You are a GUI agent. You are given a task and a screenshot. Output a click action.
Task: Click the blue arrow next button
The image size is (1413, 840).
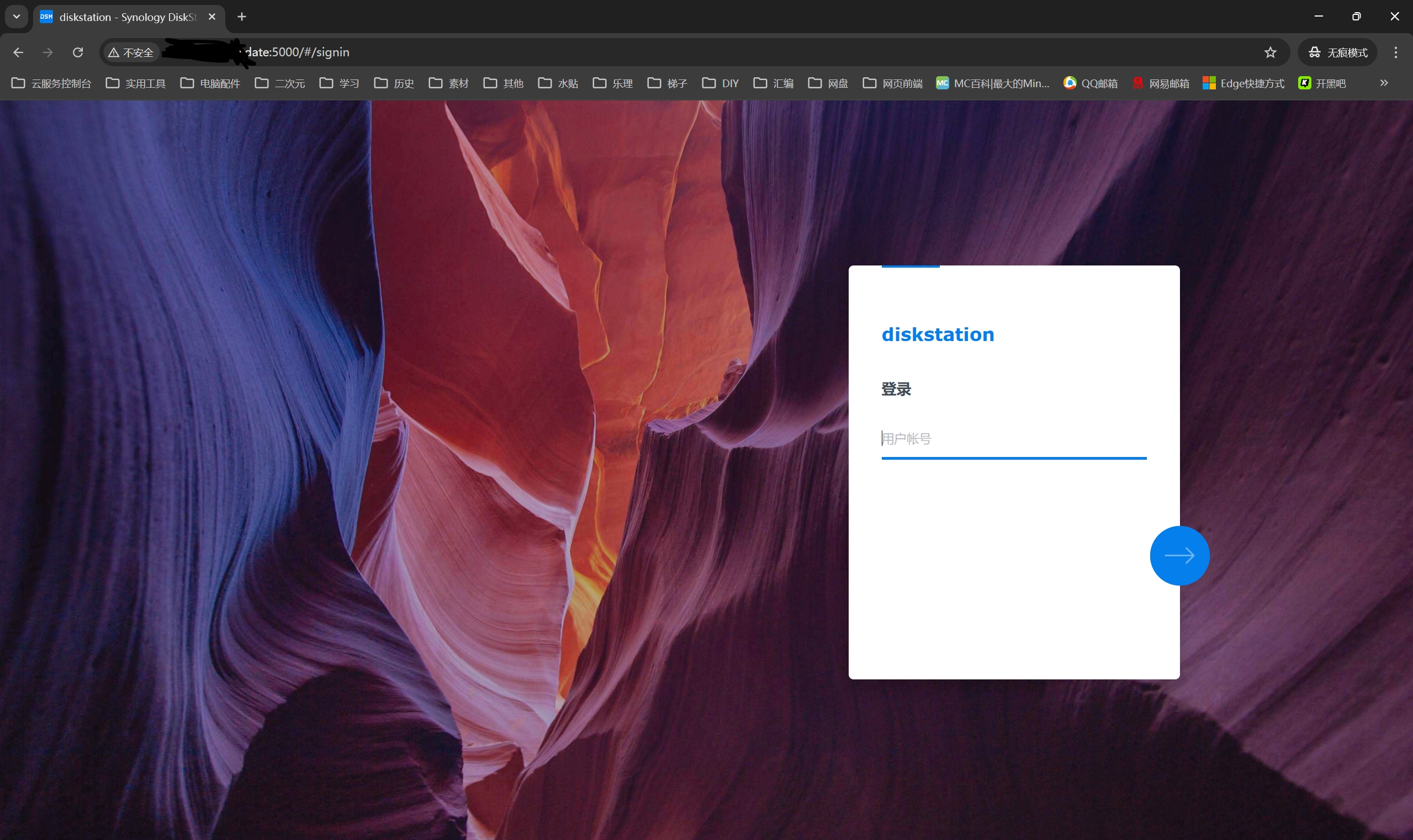1179,555
